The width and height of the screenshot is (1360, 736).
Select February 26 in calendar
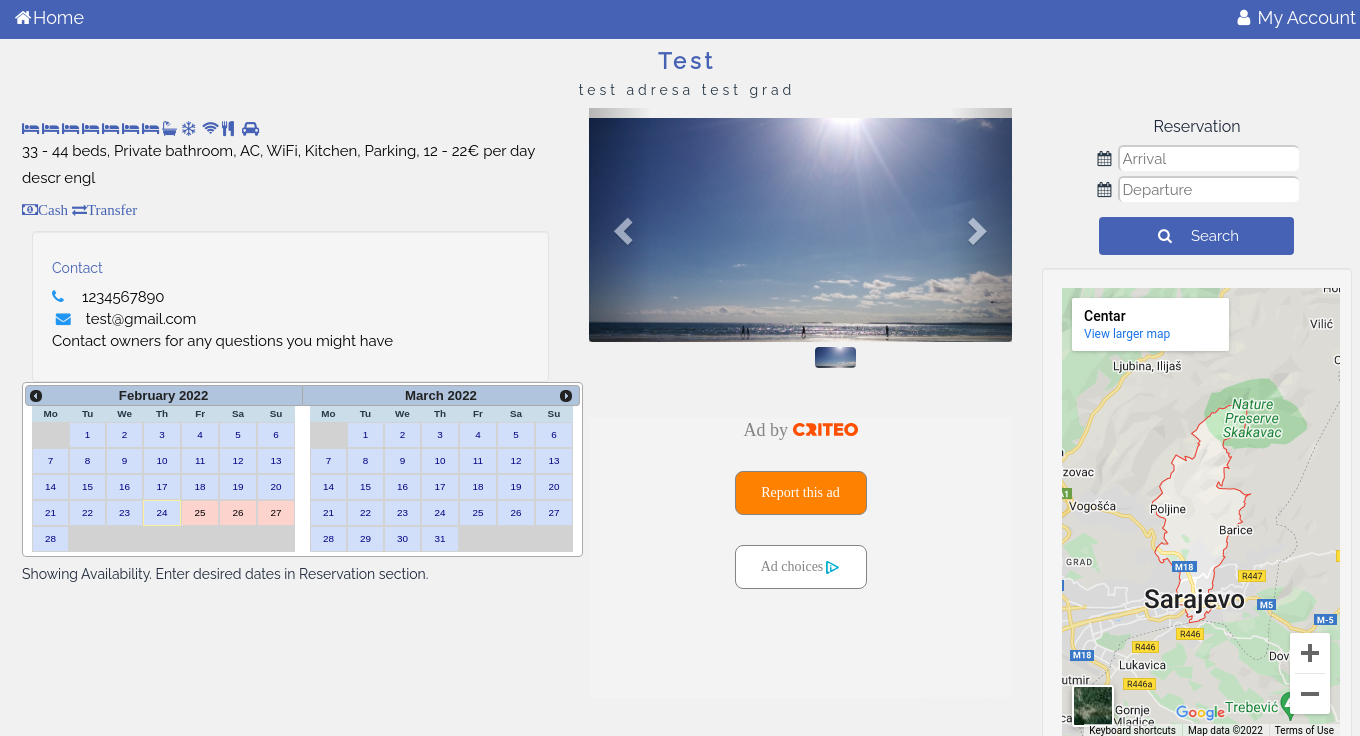(x=238, y=513)
